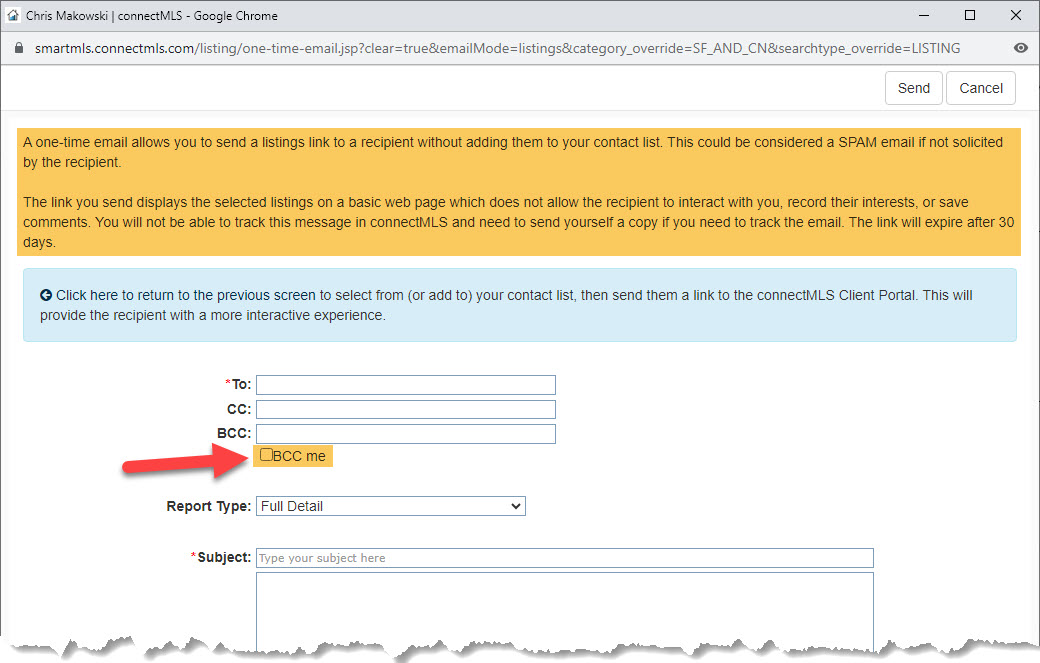Click the Subject input field
Image resolution: width=1040 pixels, height=663 pixels.
[x=564, y=558]
